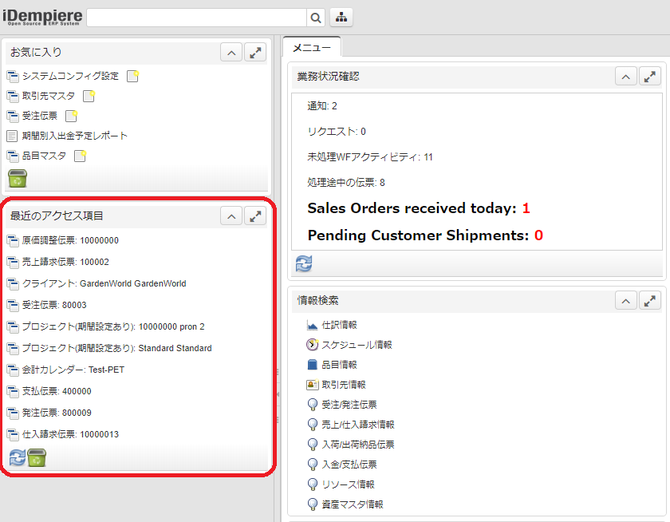The height and width of the screenshot is (522, 670).
Task: Maximize the お気に入り panel
Action: [x=256, y=53]
